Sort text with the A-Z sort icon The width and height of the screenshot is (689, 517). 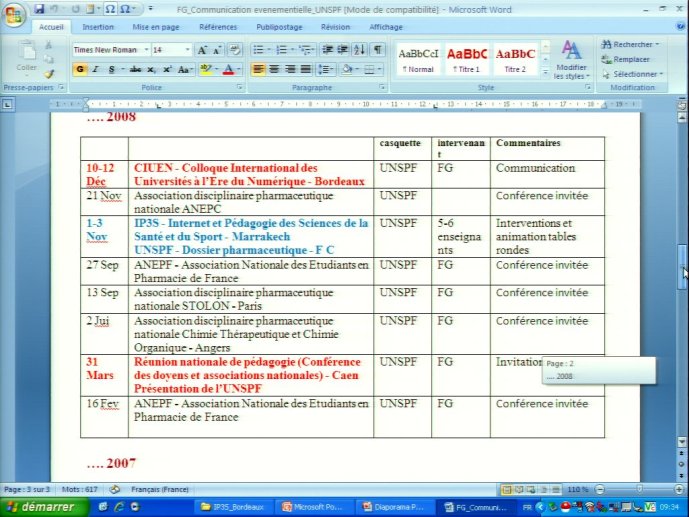[359, 50]
